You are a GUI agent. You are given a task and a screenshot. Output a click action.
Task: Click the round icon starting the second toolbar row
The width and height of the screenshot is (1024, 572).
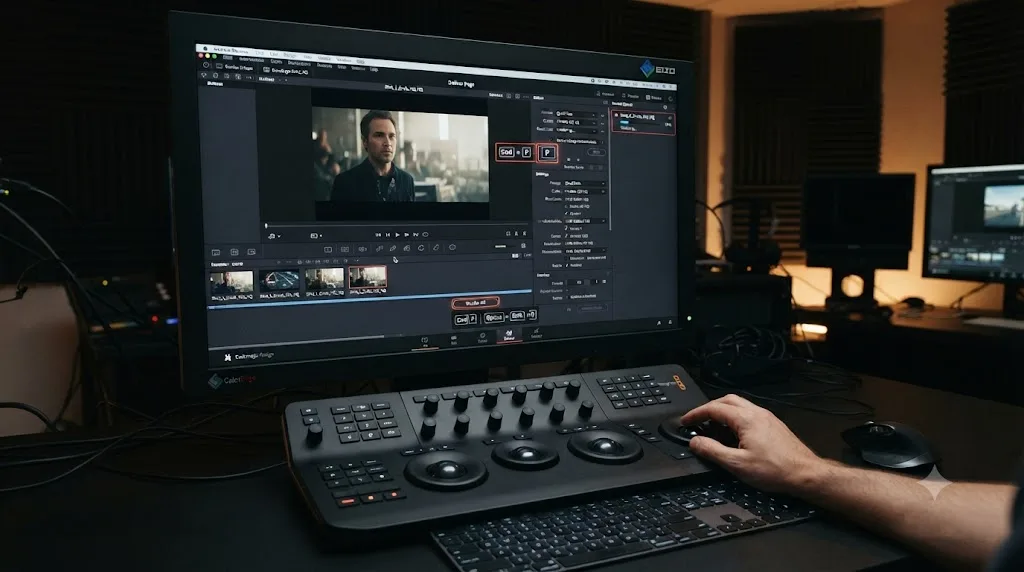pyautogui.click(x=206, y=65)
